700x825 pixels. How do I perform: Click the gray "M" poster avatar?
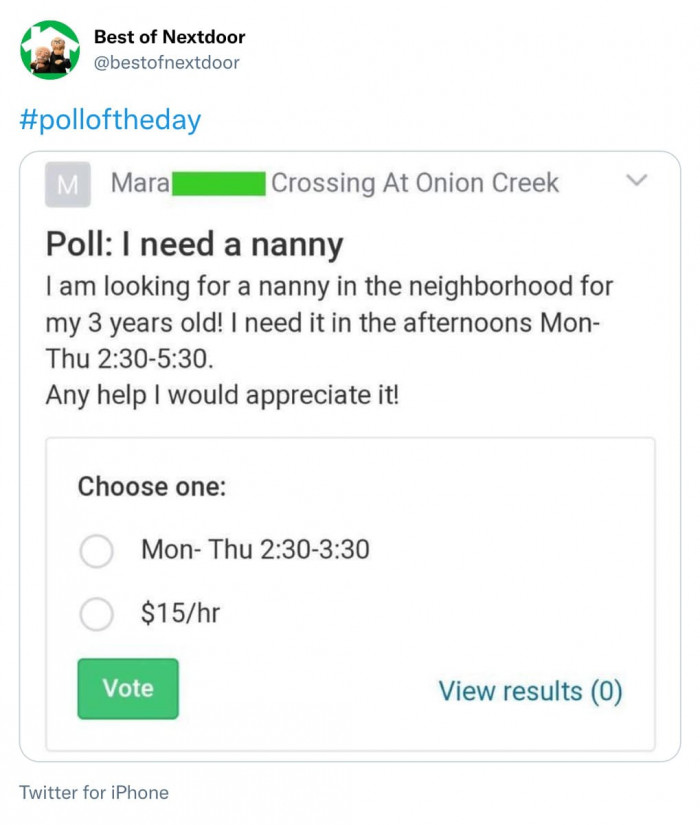click(68, 184)
